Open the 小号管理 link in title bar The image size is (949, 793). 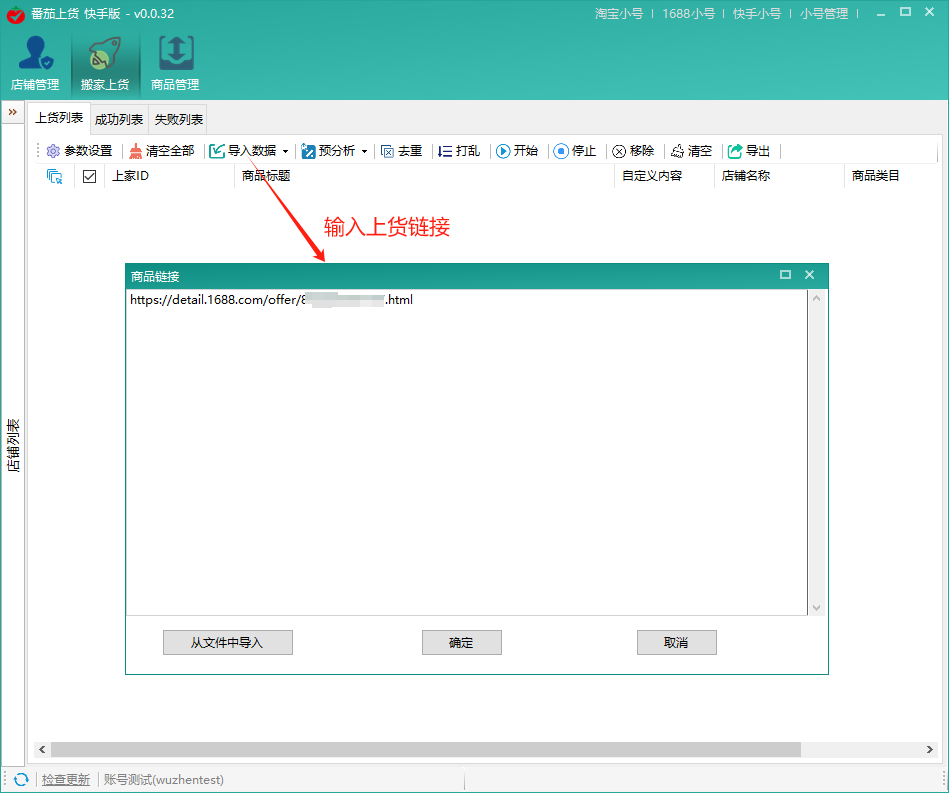click(x=824, y=13)
